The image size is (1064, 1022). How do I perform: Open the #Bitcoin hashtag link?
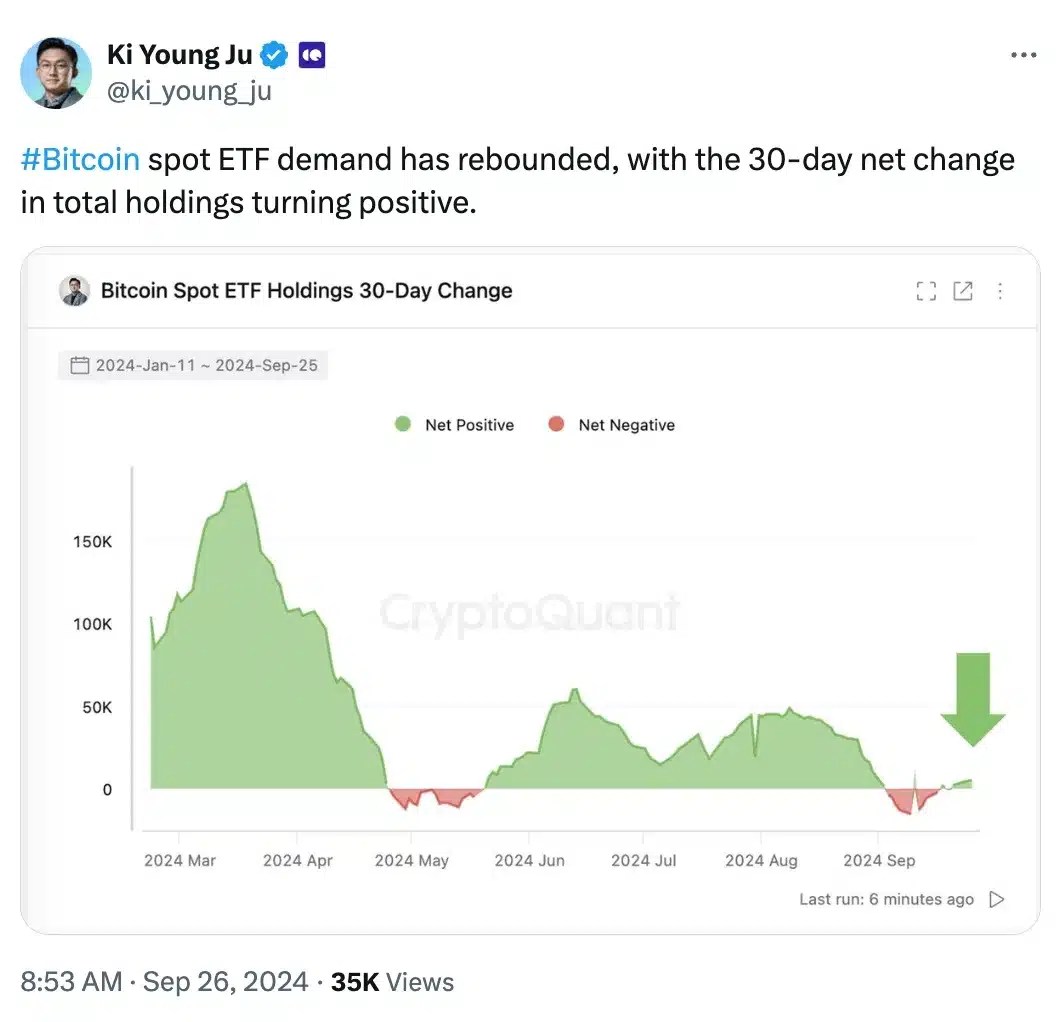pyautogui.click(x=80, y=159)
